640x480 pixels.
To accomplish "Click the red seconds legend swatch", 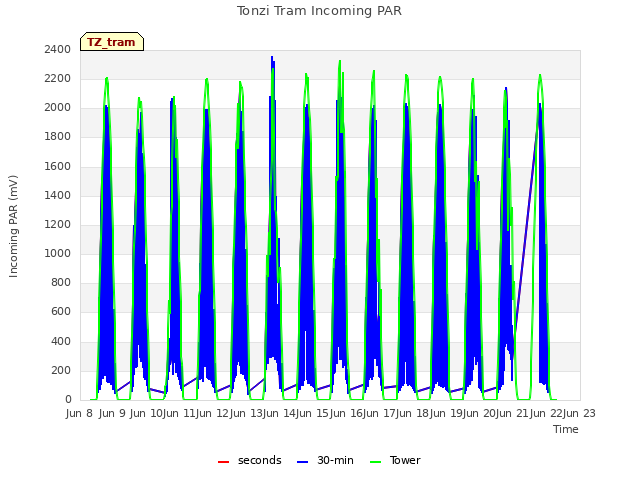I will click(x=223, y=462).
